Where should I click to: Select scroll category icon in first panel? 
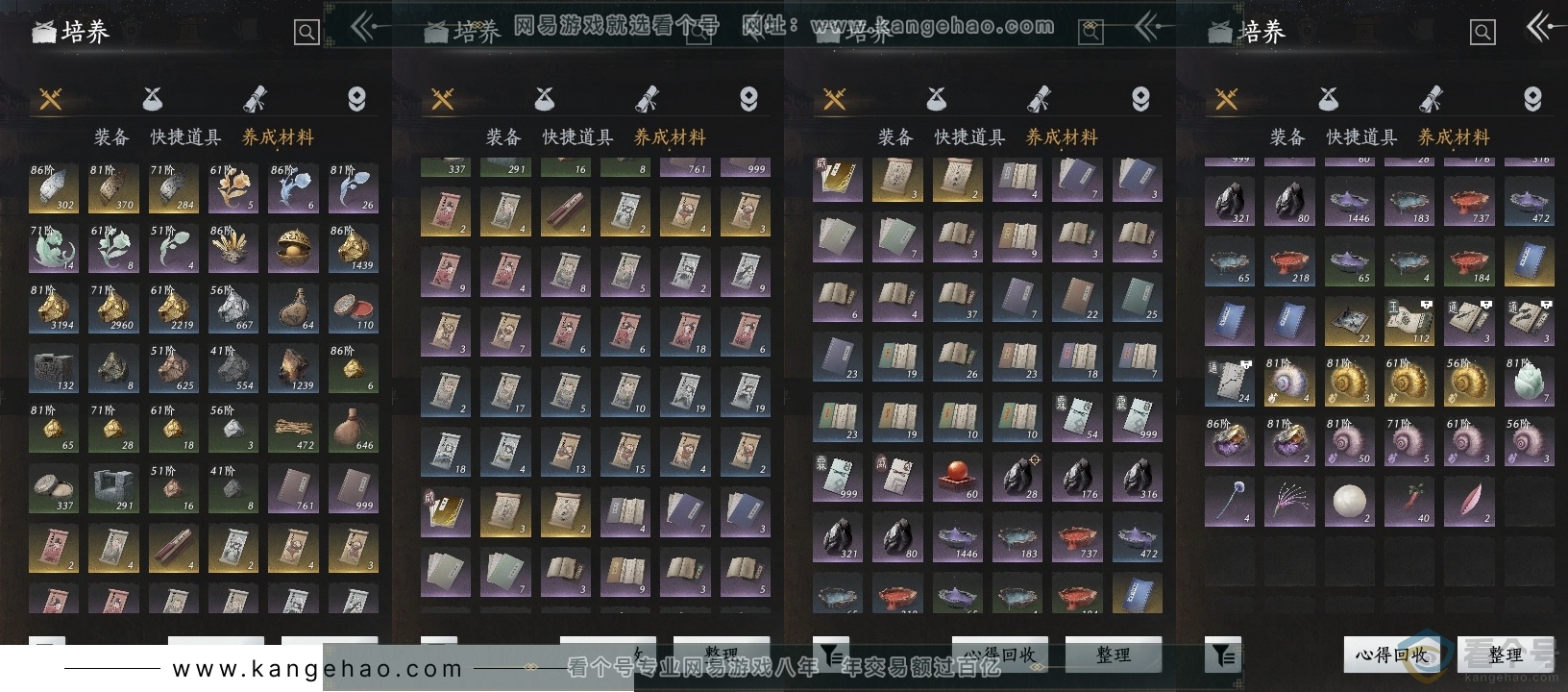click(255, 98)
